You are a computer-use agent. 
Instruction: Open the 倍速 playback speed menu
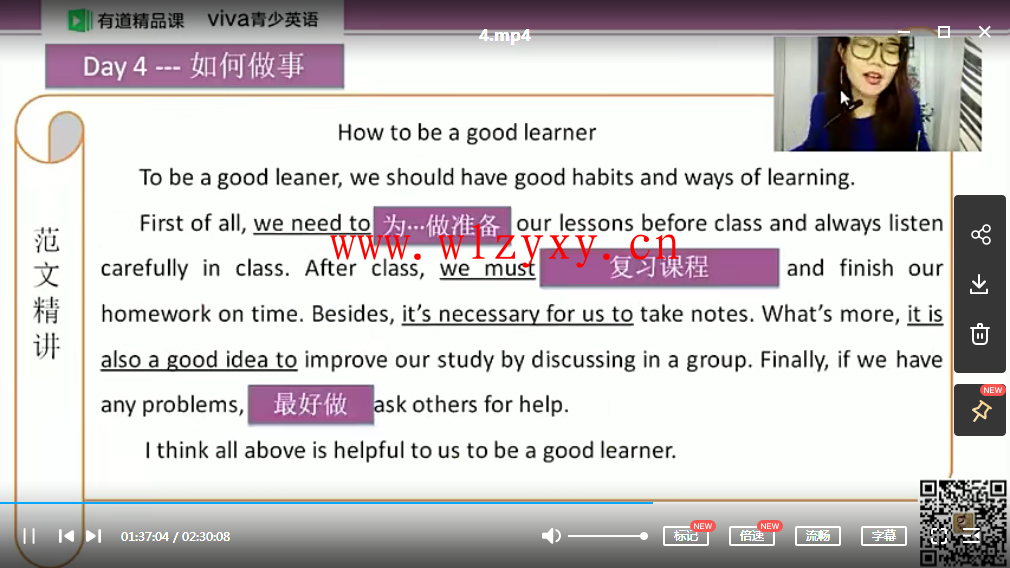[752, 536]
